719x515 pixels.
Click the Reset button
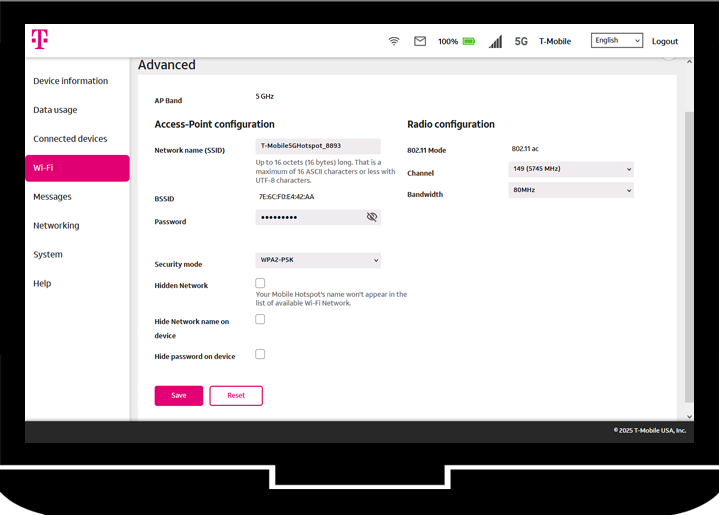click(236, 396)
